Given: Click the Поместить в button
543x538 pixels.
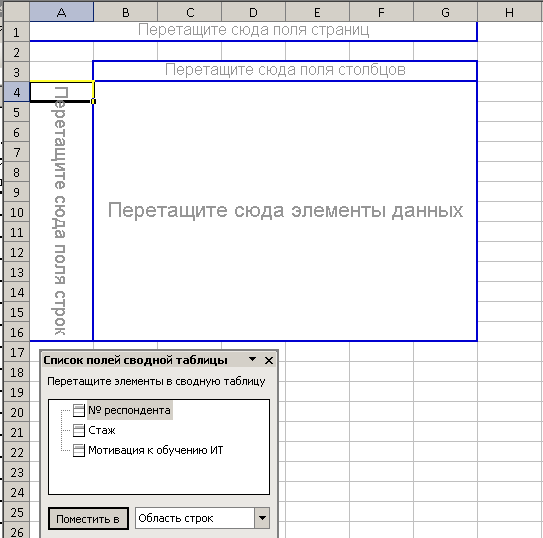Looking at the screenshot, I should click(88, 519).
